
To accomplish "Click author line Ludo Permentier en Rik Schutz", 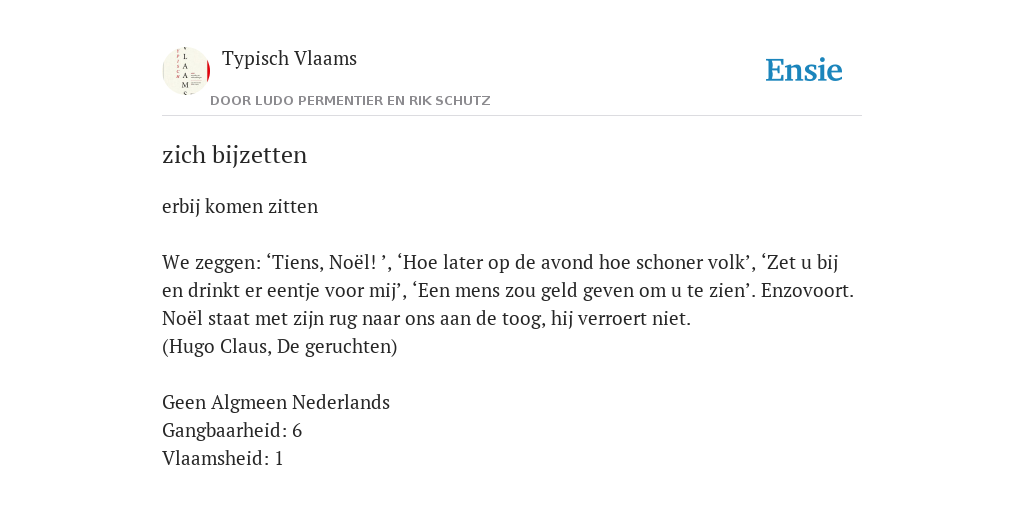I will click(x=350, y=101).
